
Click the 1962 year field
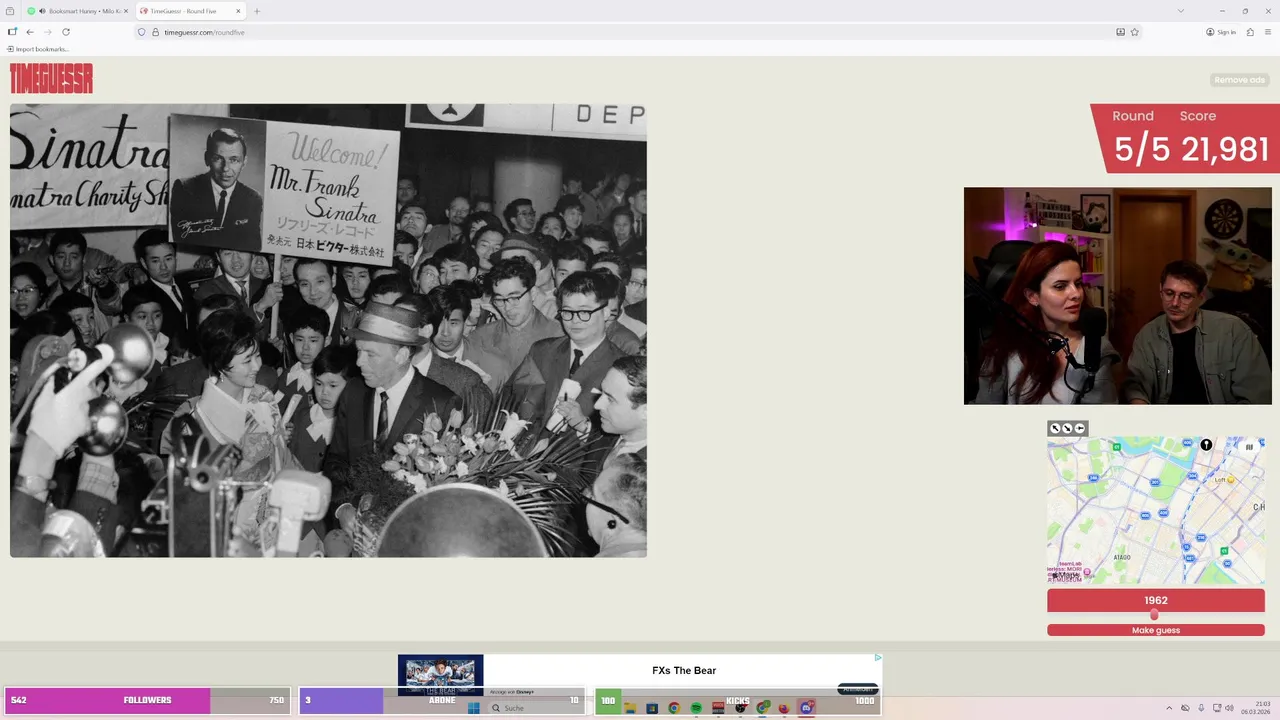pyautogui.click(x=1156, y=600)
